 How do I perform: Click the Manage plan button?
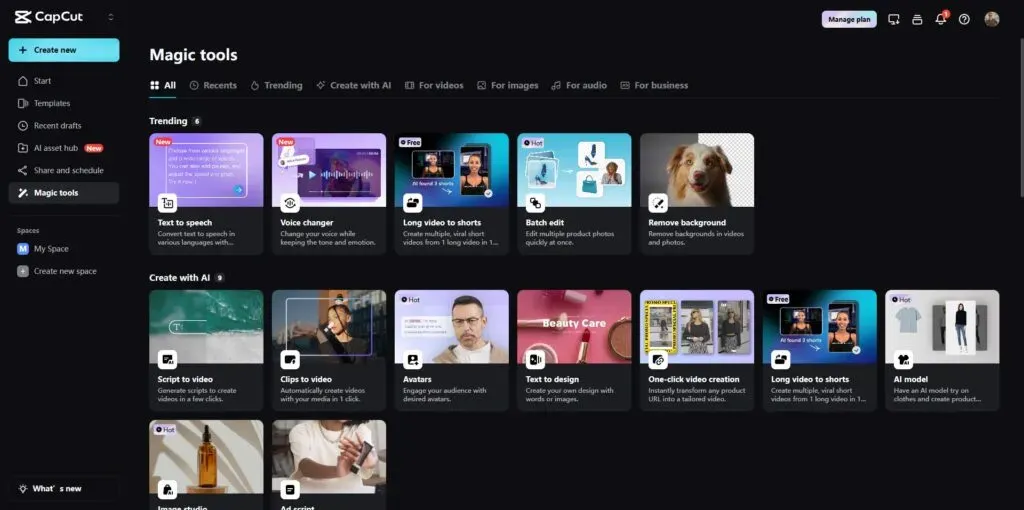849,20
